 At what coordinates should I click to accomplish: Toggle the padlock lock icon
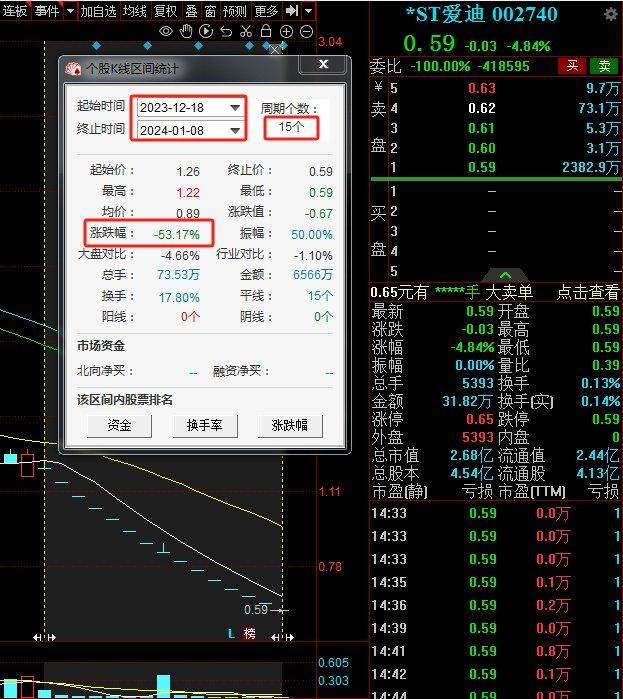point(266,31)
